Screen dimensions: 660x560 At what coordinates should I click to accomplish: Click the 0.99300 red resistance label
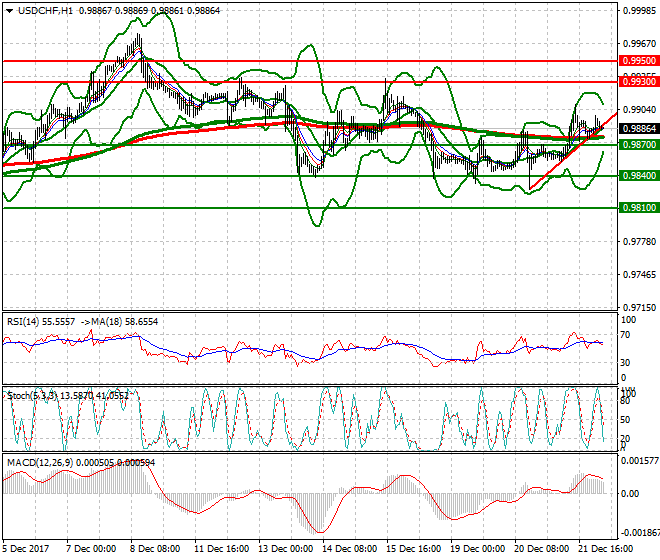click(639, 82)
